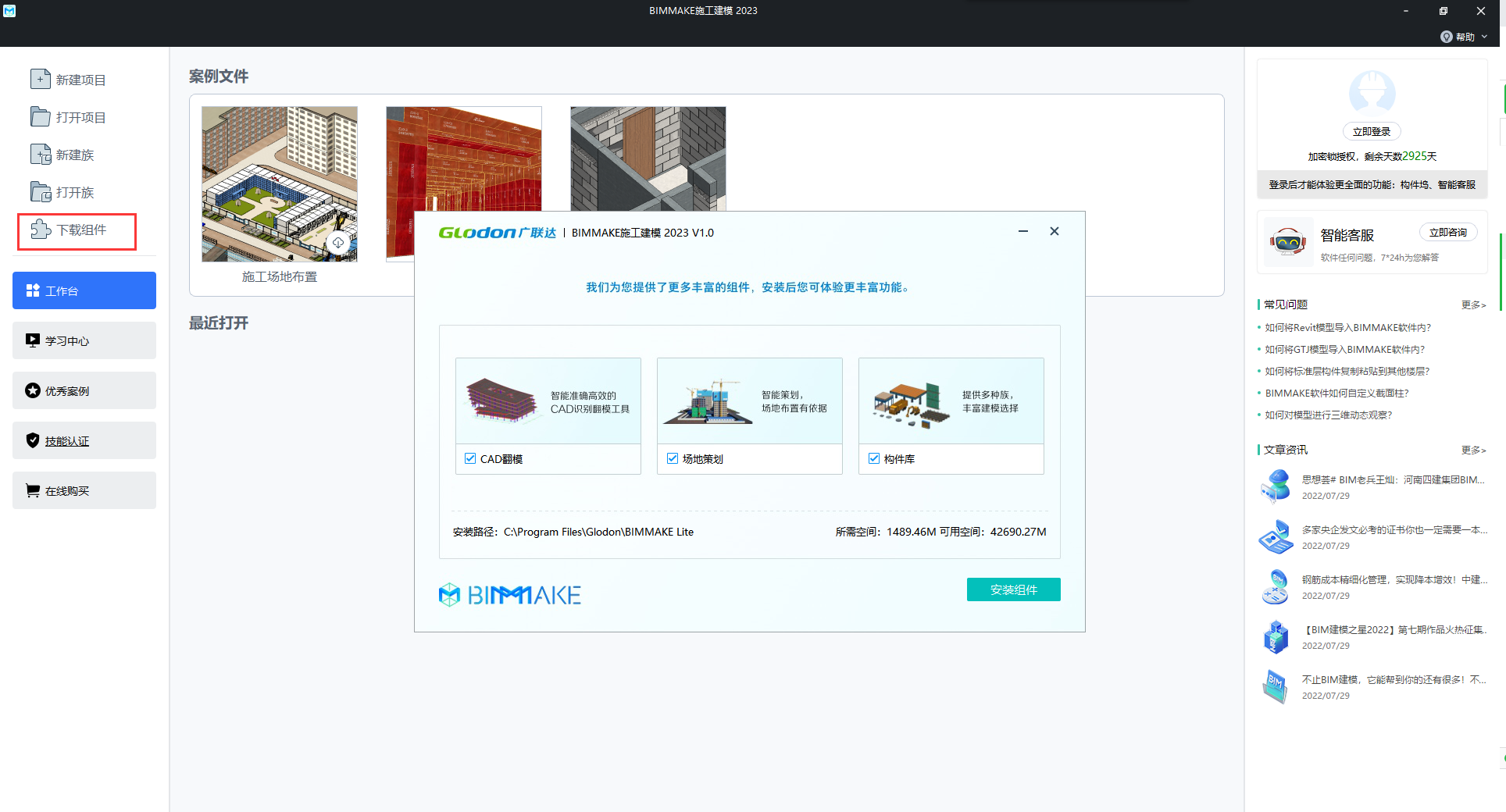Open FAQ 如何将Revit模型导入BIMMAKE软件内
Screen dimensions: 1506x812
1348,328
